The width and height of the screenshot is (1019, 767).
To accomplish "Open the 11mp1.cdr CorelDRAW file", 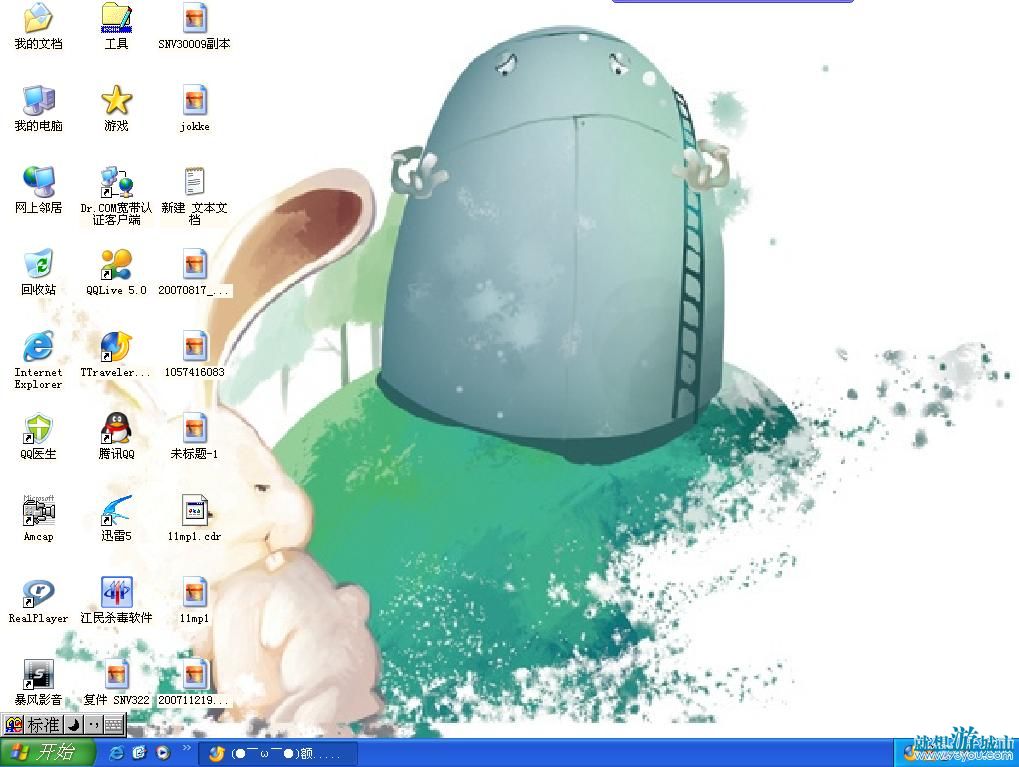I will tap(194, 517).
